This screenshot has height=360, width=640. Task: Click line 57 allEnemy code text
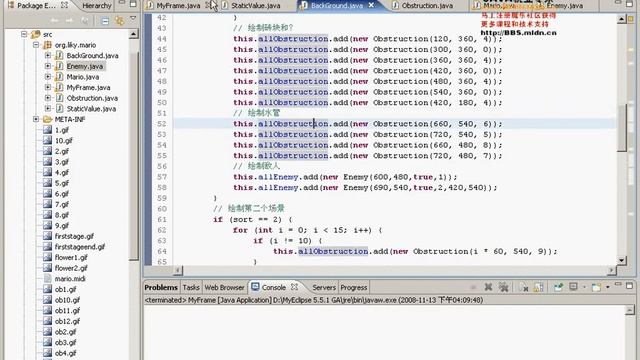[x=345, y=177]
